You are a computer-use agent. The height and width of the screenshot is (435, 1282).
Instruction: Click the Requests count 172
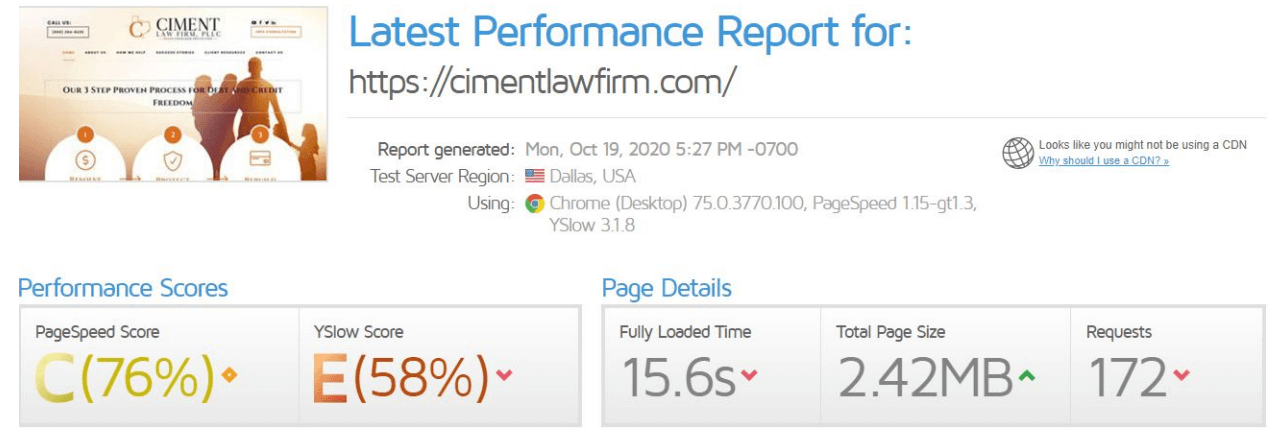pyautogui.click(x=1128, y=376)
